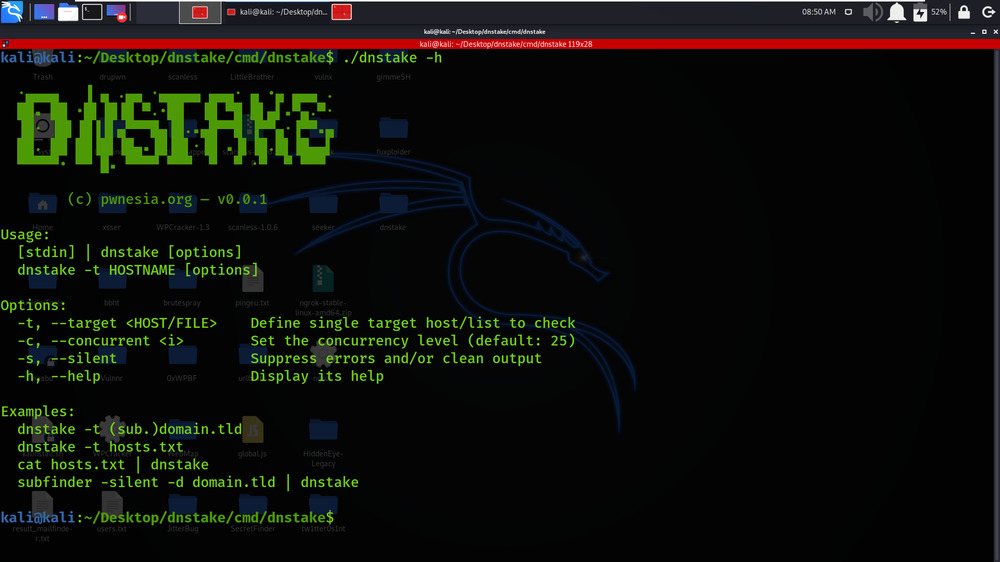The height and width of the screenshot is (562, 1000).
Task: Click the bottom kali@kali shell prompt
Action: click(x=167, y=517)
